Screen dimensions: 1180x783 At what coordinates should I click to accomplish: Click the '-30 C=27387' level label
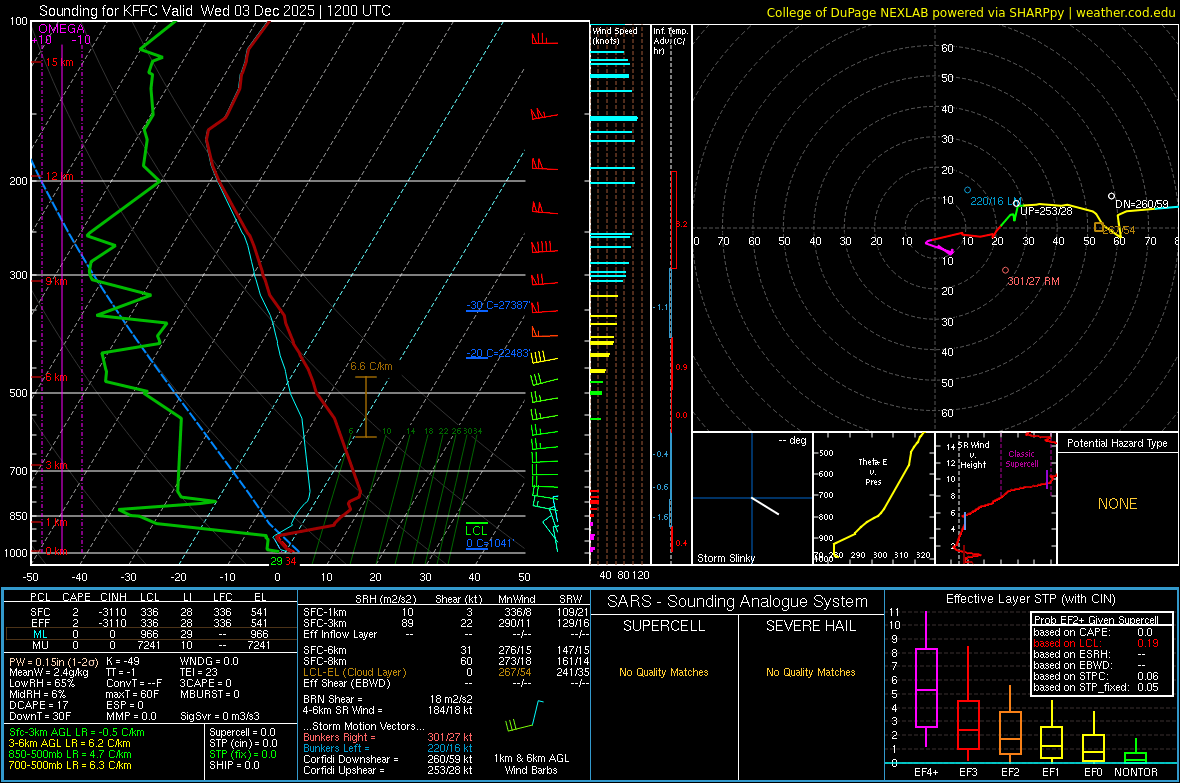click(497, 305)
